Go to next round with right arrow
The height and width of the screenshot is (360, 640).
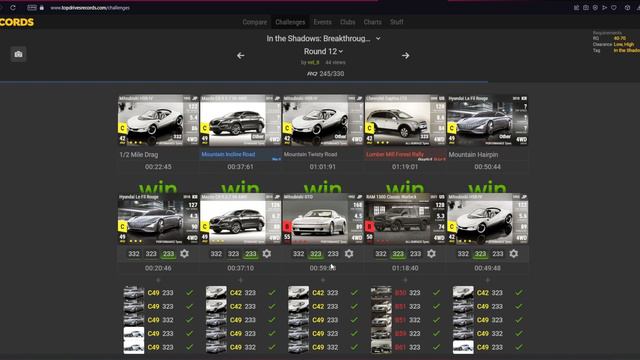[405, 56]
